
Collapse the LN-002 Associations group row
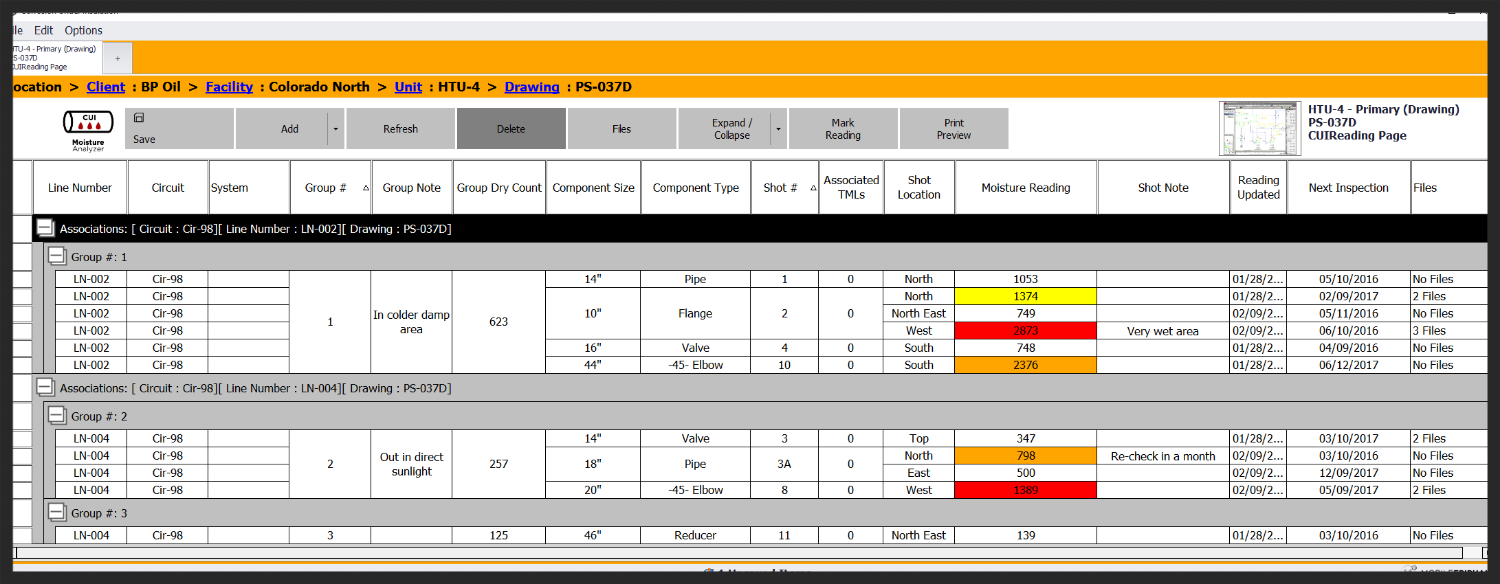tap(44, 229)
